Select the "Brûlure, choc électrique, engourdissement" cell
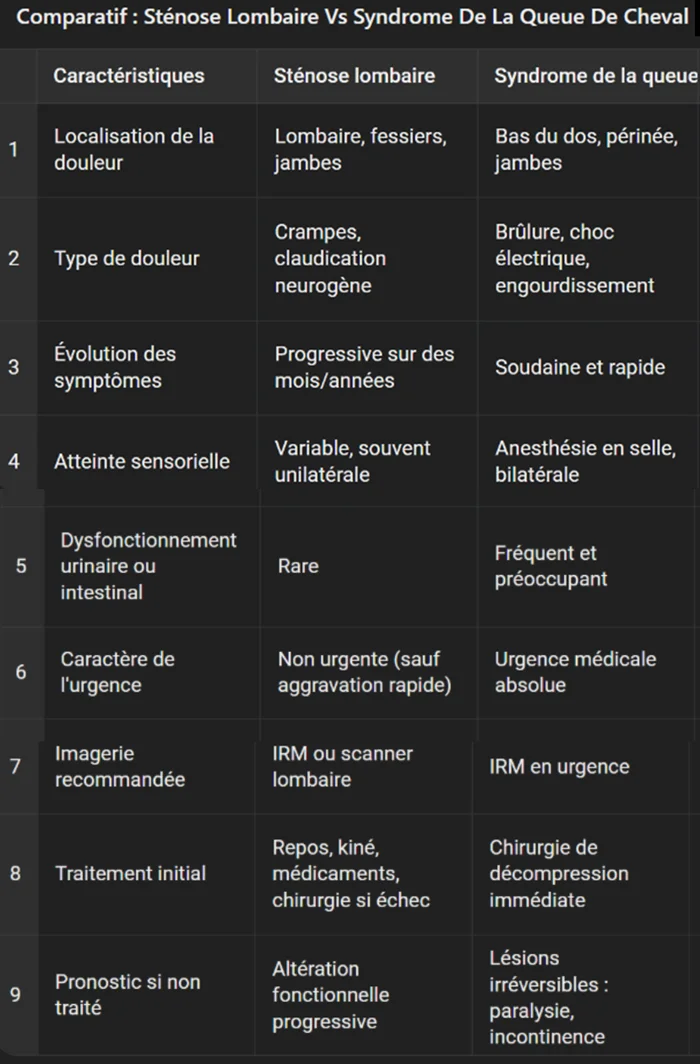 click(575, 259)
